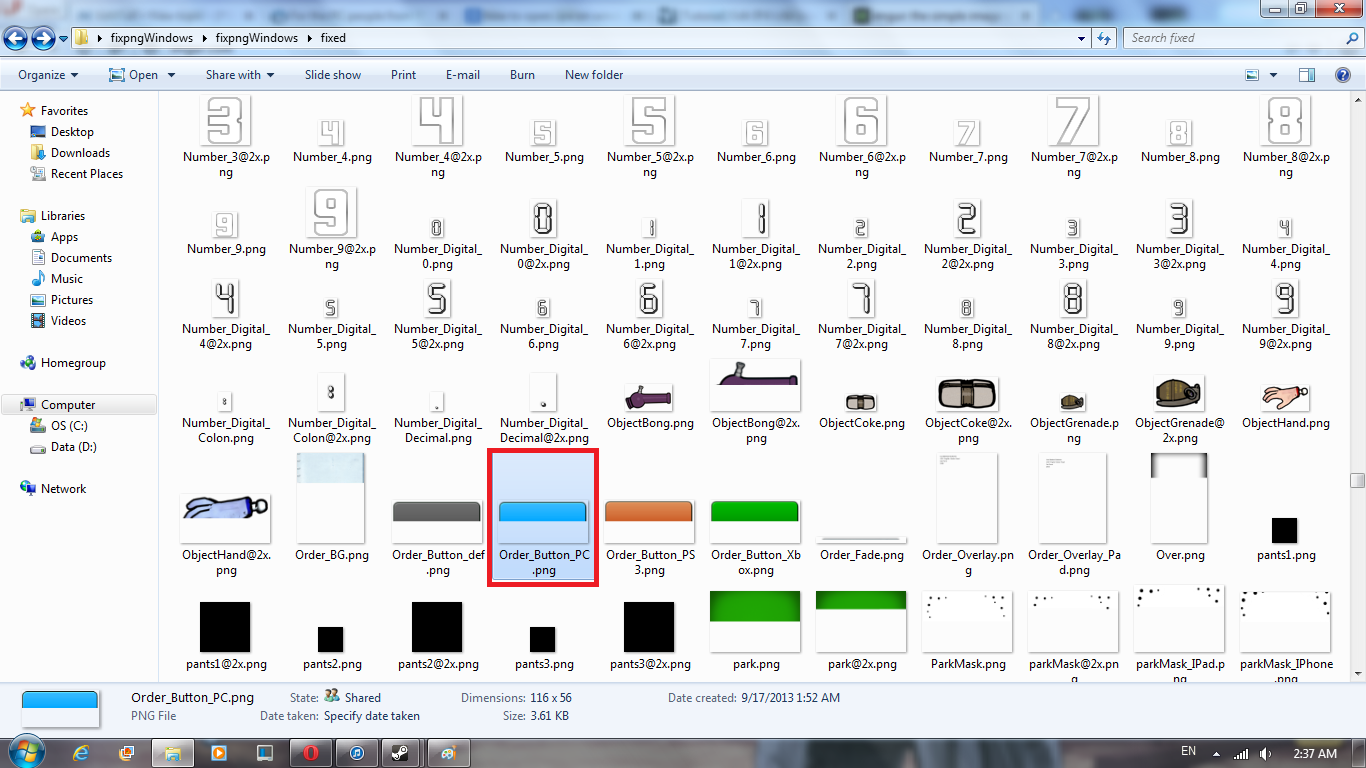
Task: Select Data (D:) drive in sidebar
Action: pos(73,447)
